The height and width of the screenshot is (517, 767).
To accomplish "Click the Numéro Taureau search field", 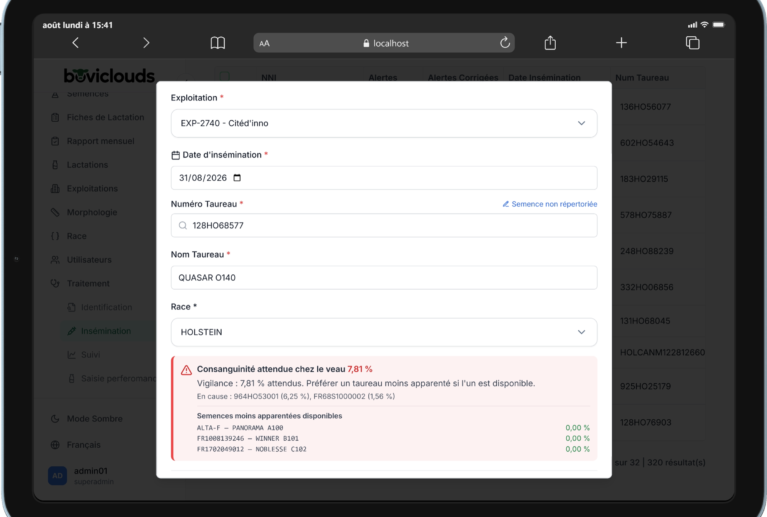I will (384, 225).
